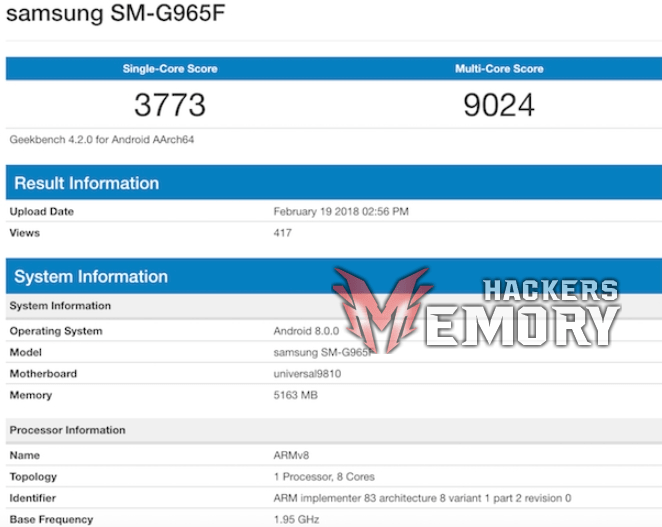Click the Motherboard label
The image size is (662, 527).
point(43,374)
